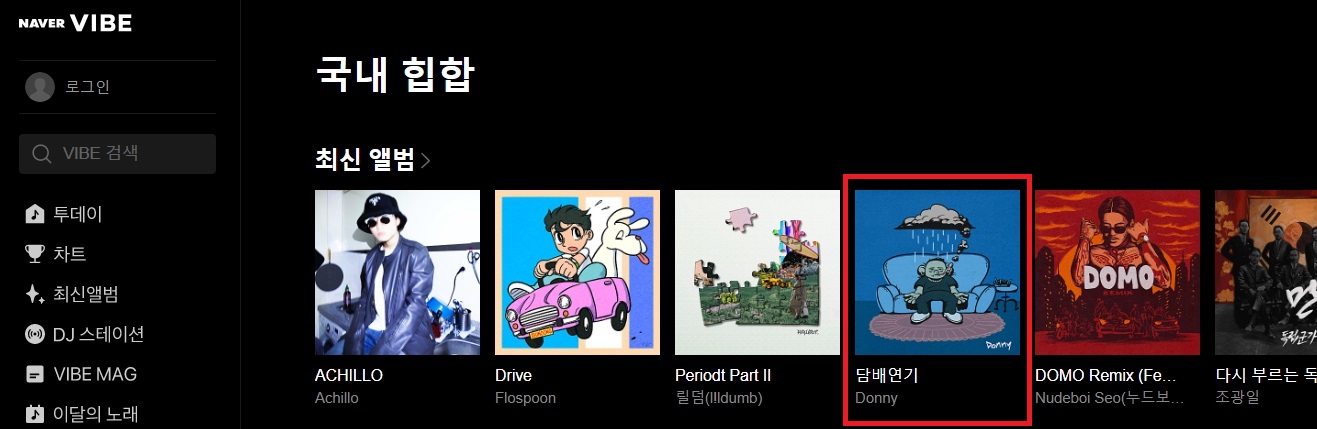Expand 최신 앨범 section via chevron arrow
The height and width of the screenshot is (429, 1317).
[x=426, y=160]
